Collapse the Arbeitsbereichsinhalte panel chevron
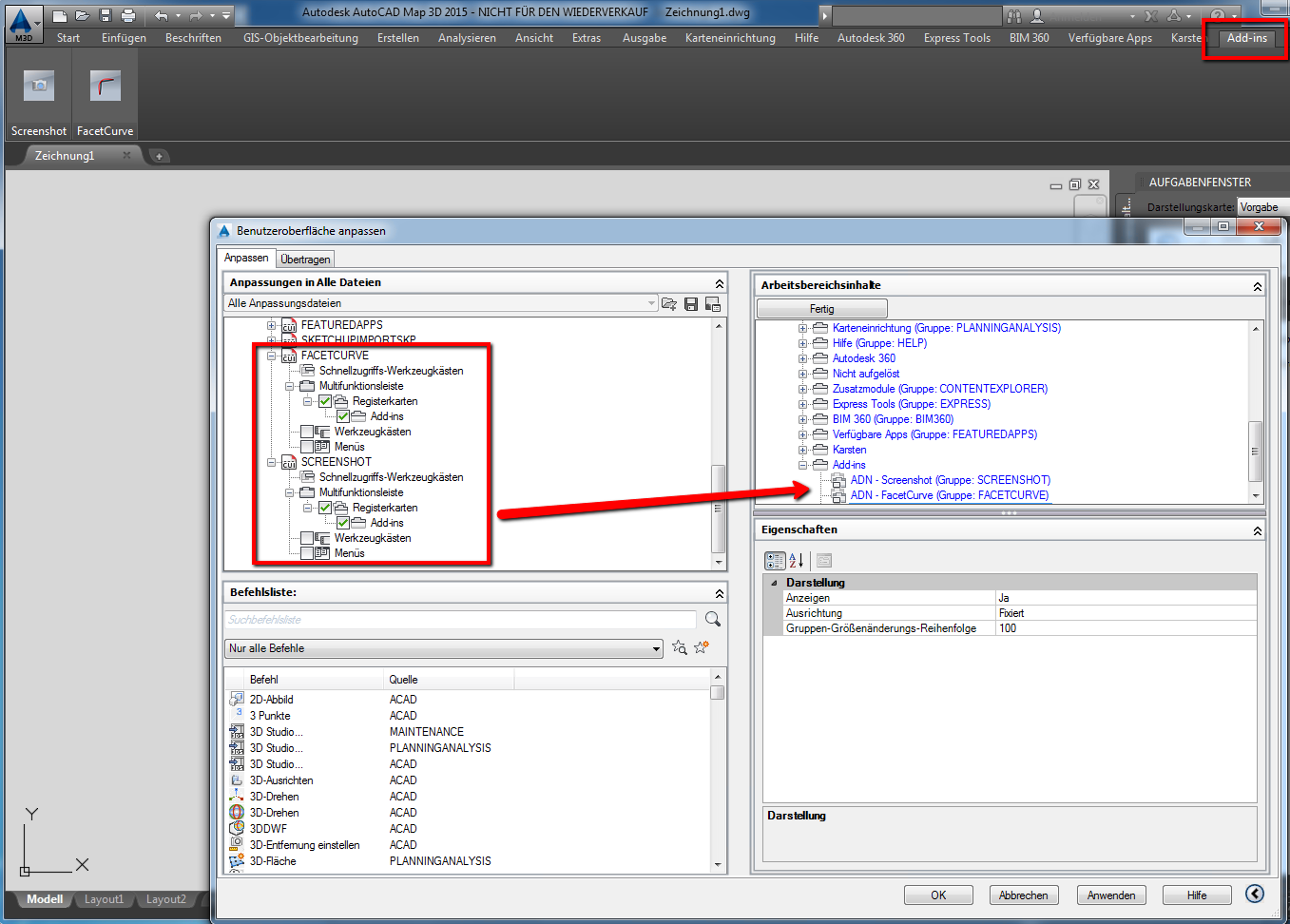 coord(1258,286)
